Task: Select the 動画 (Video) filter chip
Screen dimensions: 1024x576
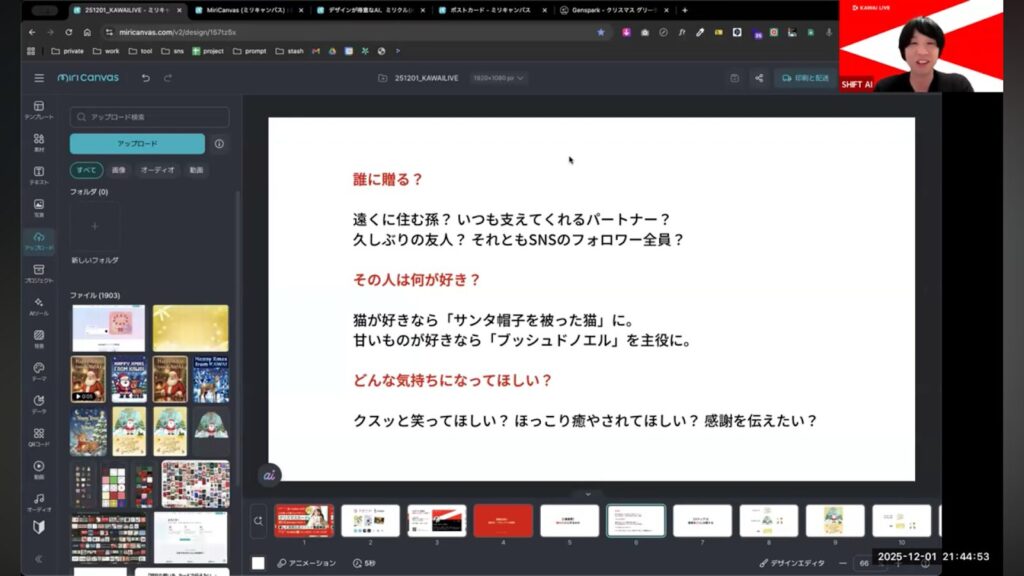Action: point(196,170)
